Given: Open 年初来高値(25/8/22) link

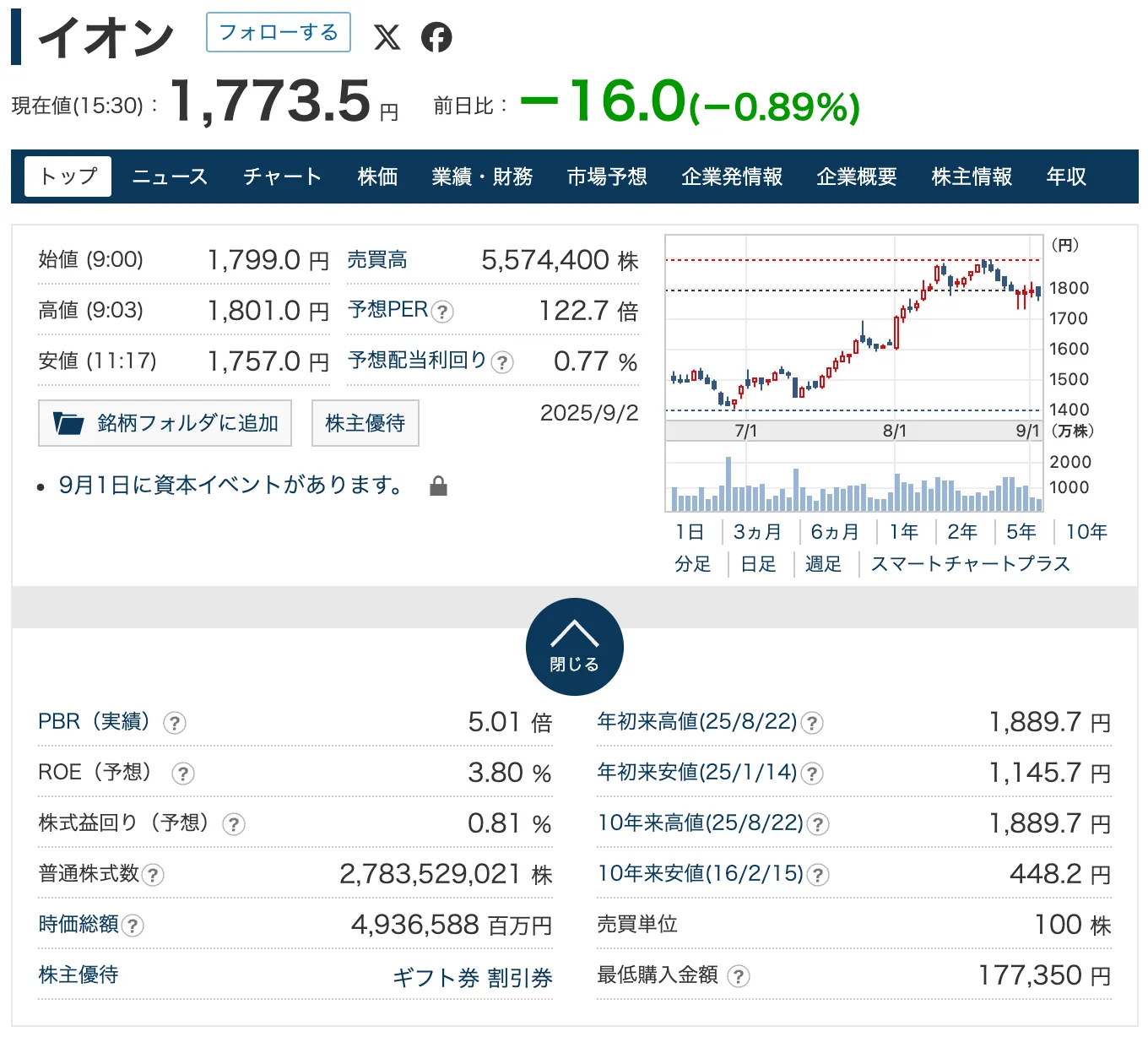Looking at the screenshot, I should click(x=697, y=722).
